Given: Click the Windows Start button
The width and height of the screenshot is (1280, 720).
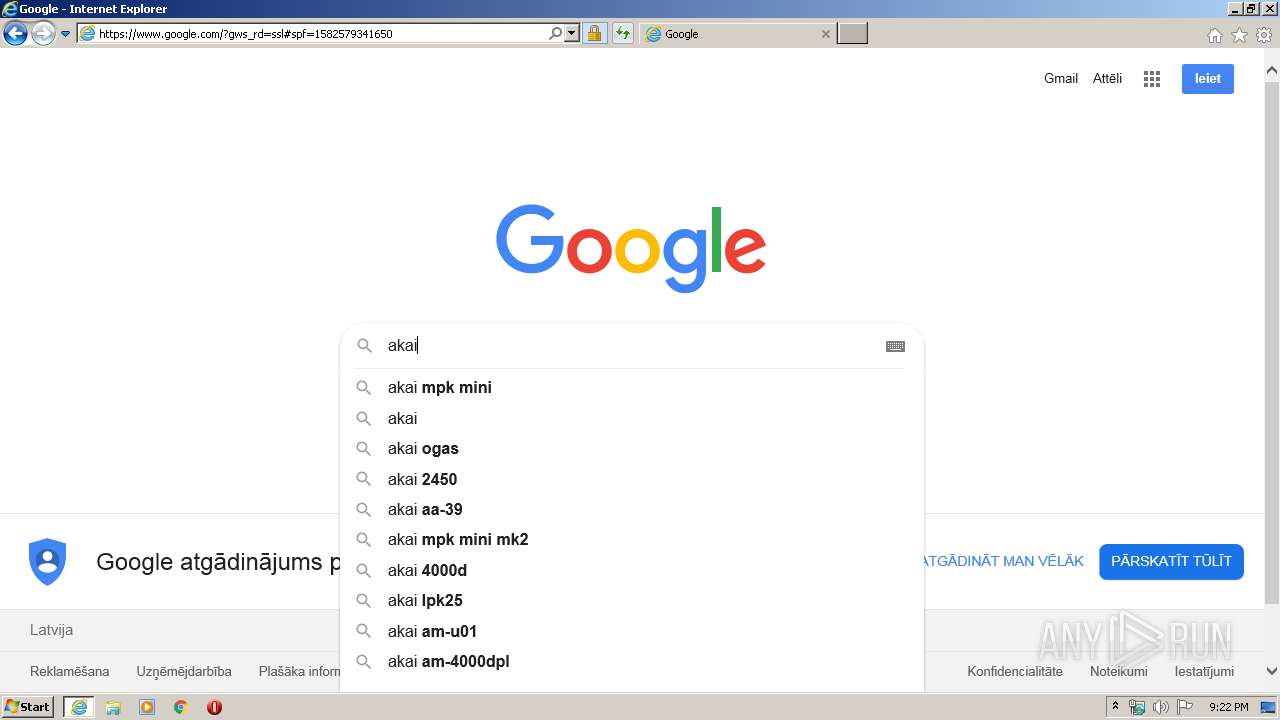Looking at the screenshot, I should pyautogui.click(x=28, y=707).
